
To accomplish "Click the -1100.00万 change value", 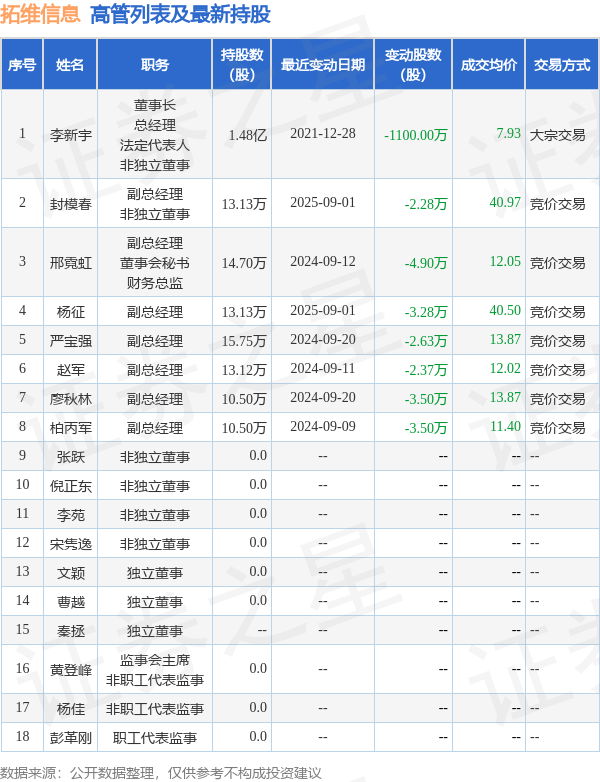I will coord(415,135).
